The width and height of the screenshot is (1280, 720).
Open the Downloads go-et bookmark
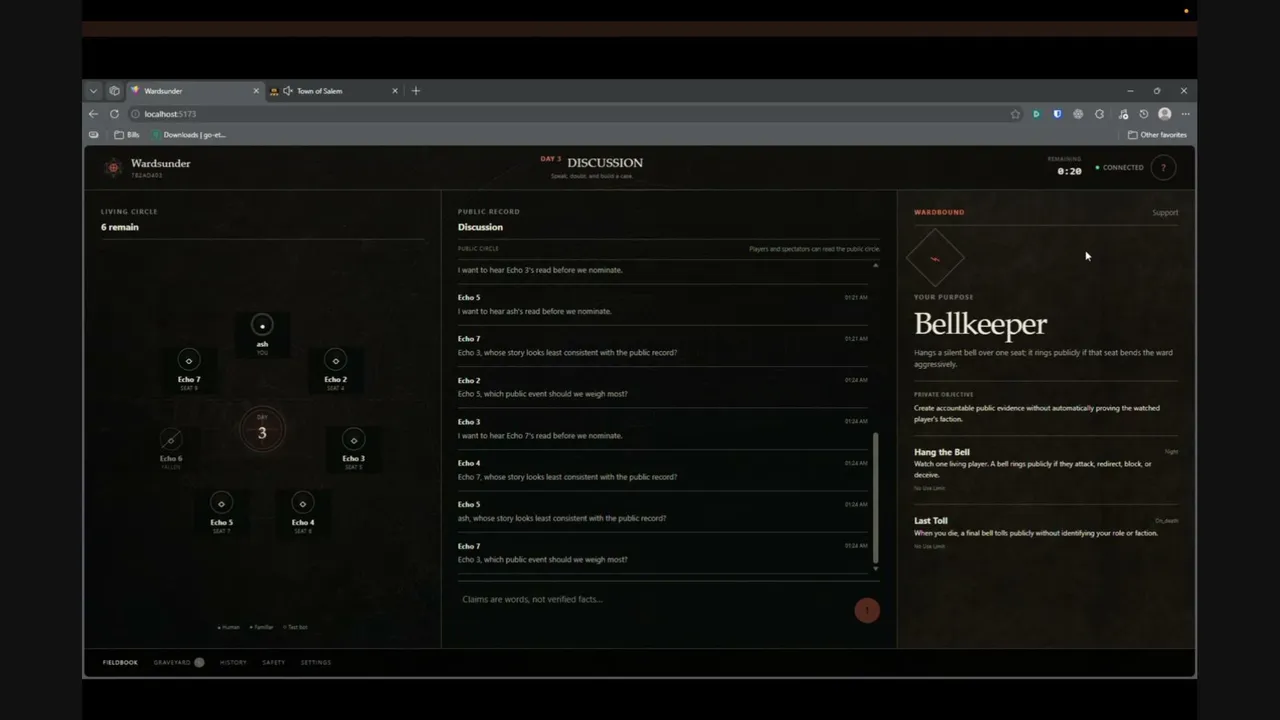tap(189, 135)
